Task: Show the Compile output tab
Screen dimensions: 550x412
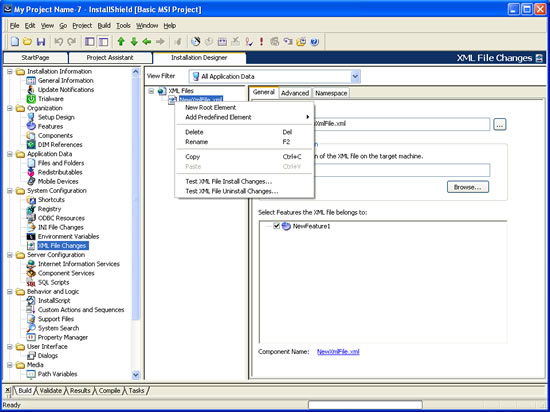Action: [109, 390]
